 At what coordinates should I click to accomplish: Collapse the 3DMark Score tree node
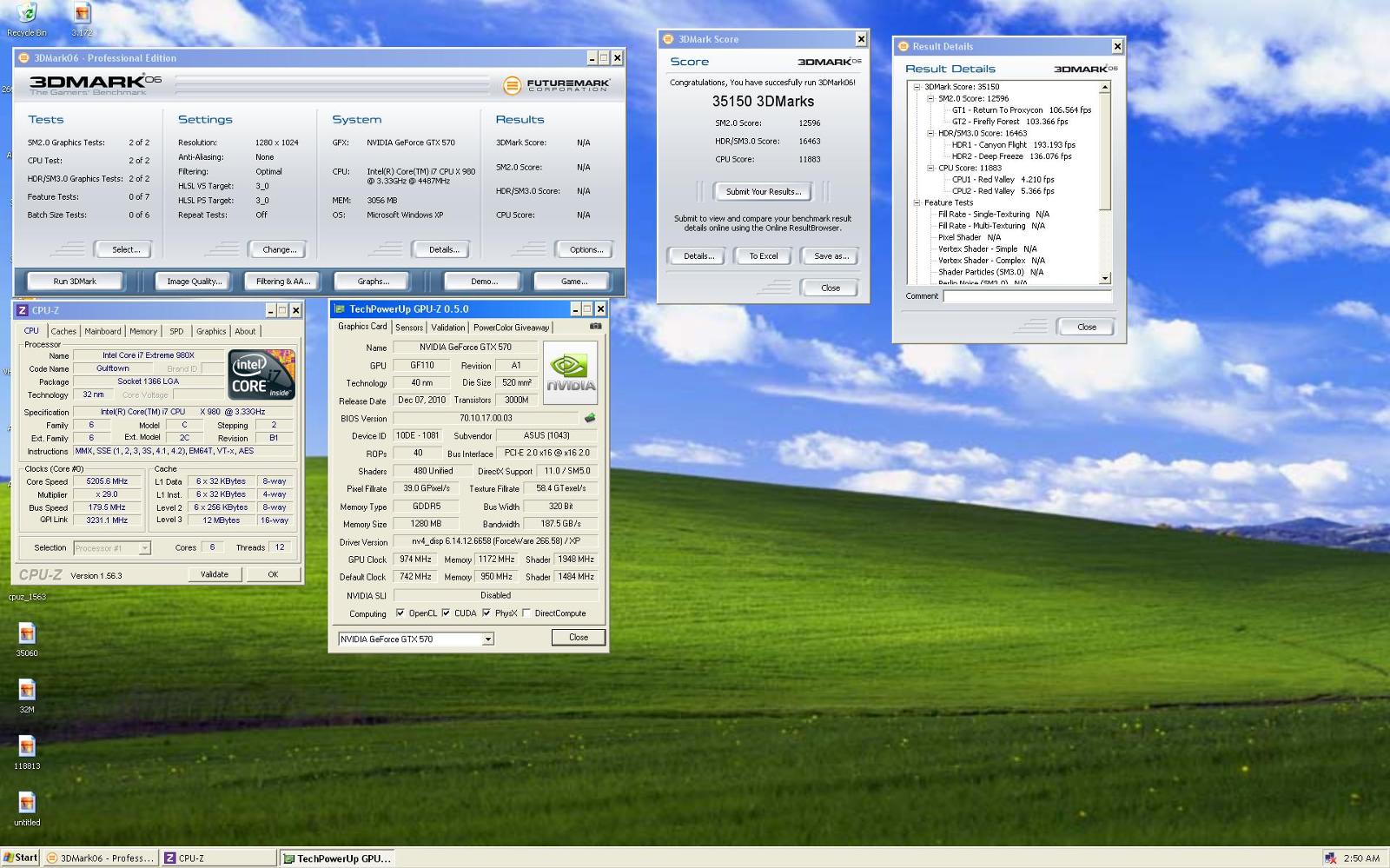click(x=917, y=87)
